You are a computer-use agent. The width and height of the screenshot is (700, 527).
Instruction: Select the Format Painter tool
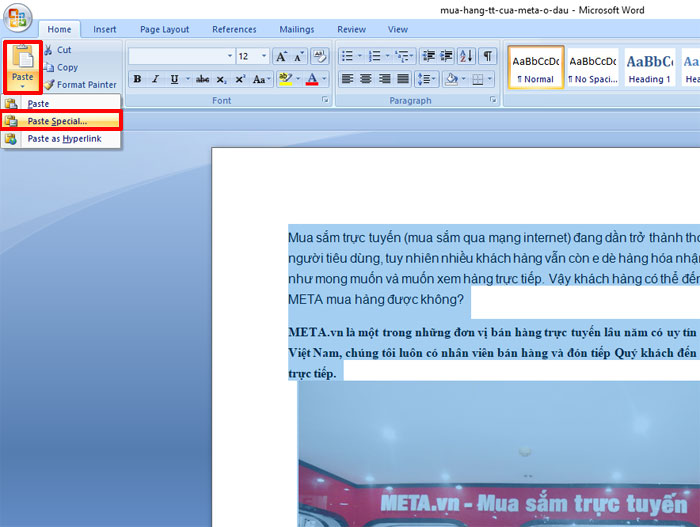point(49,85)
